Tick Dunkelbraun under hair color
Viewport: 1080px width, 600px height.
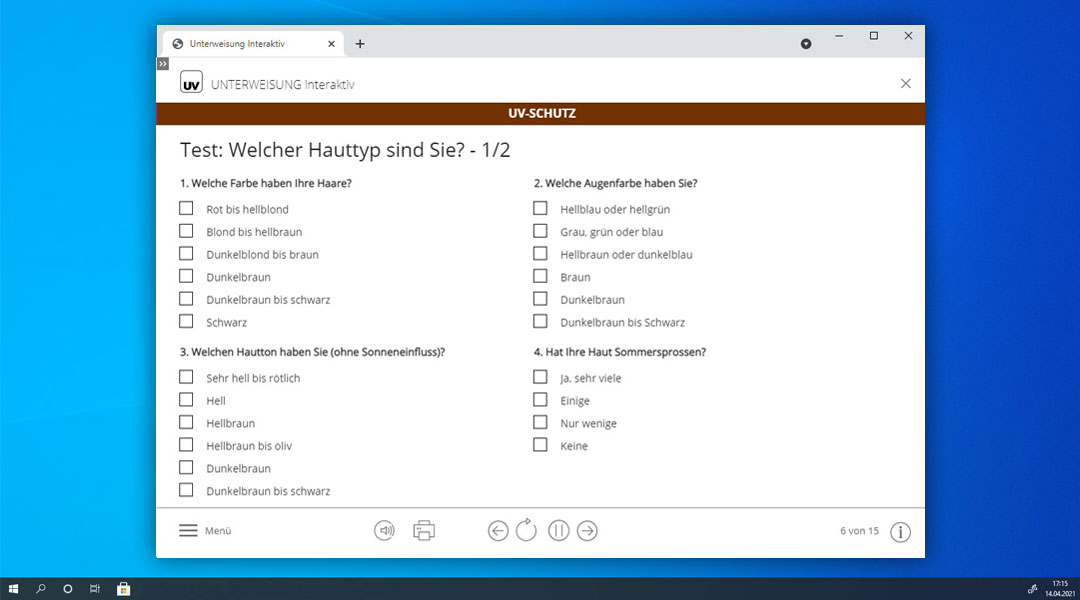186,276
